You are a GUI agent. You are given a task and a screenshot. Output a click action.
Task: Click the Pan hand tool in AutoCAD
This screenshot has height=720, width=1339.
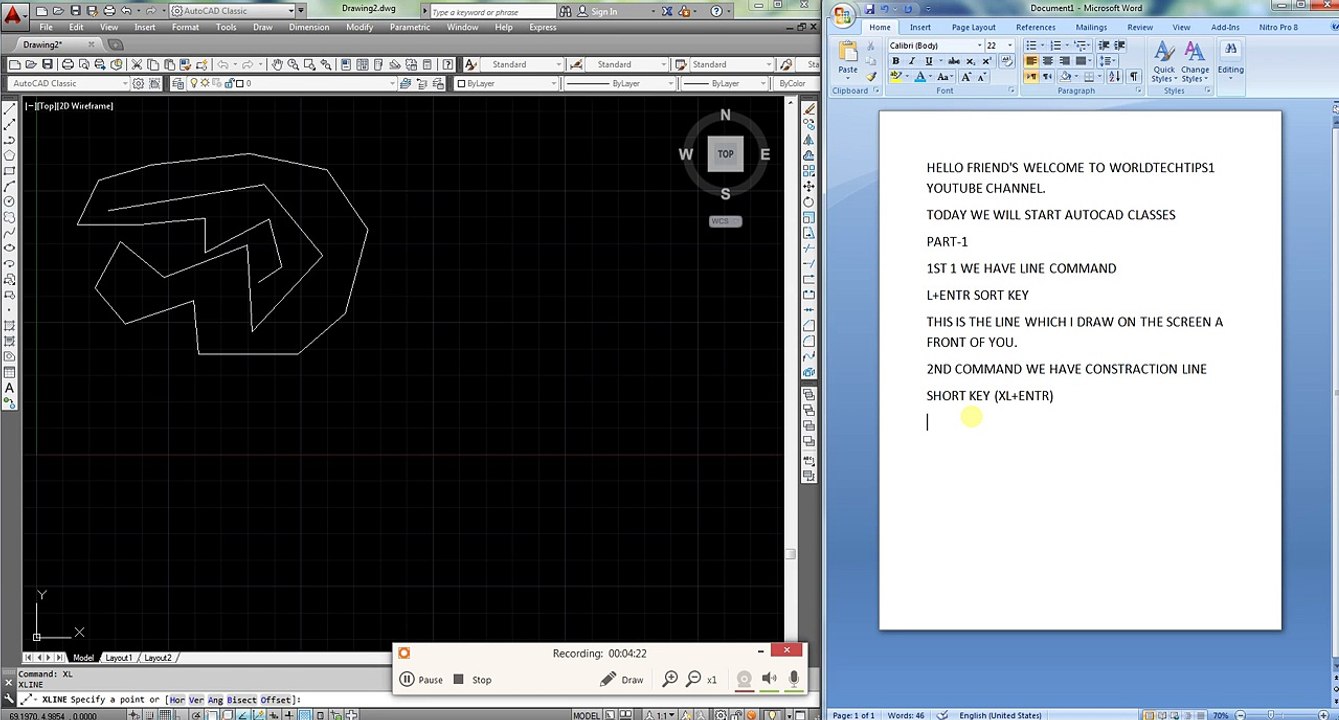click(277, 64)
